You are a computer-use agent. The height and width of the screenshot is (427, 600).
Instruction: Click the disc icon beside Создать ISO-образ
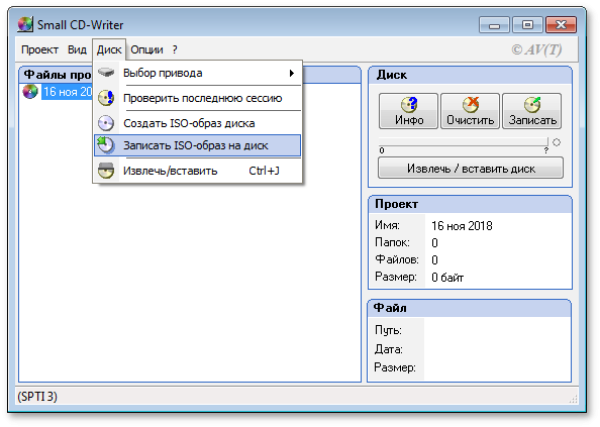coord(106,123)
